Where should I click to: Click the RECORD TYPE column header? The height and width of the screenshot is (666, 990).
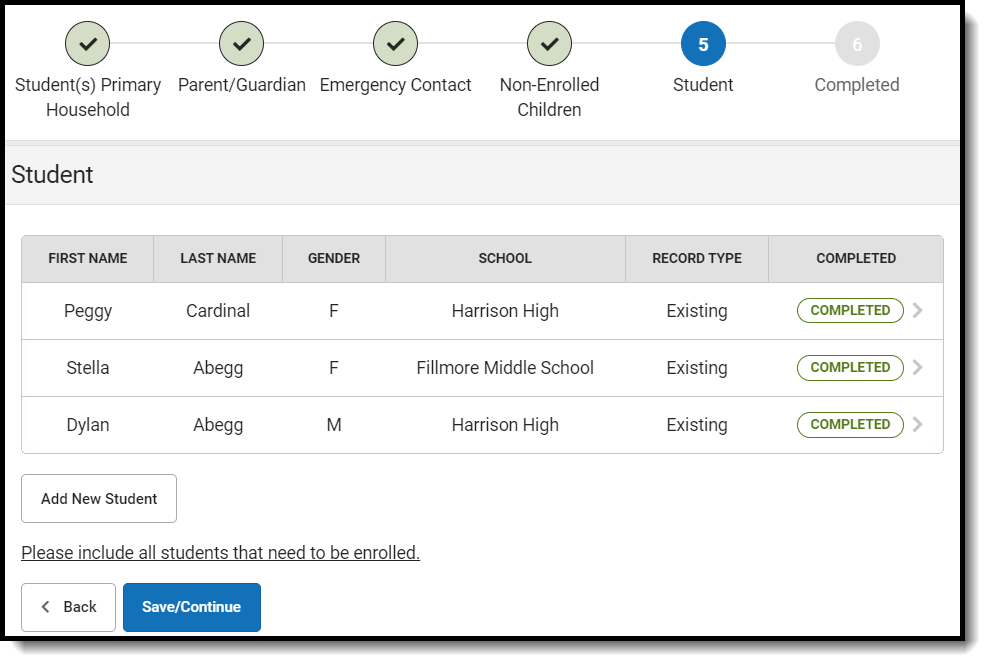click(x=697, y=258)
